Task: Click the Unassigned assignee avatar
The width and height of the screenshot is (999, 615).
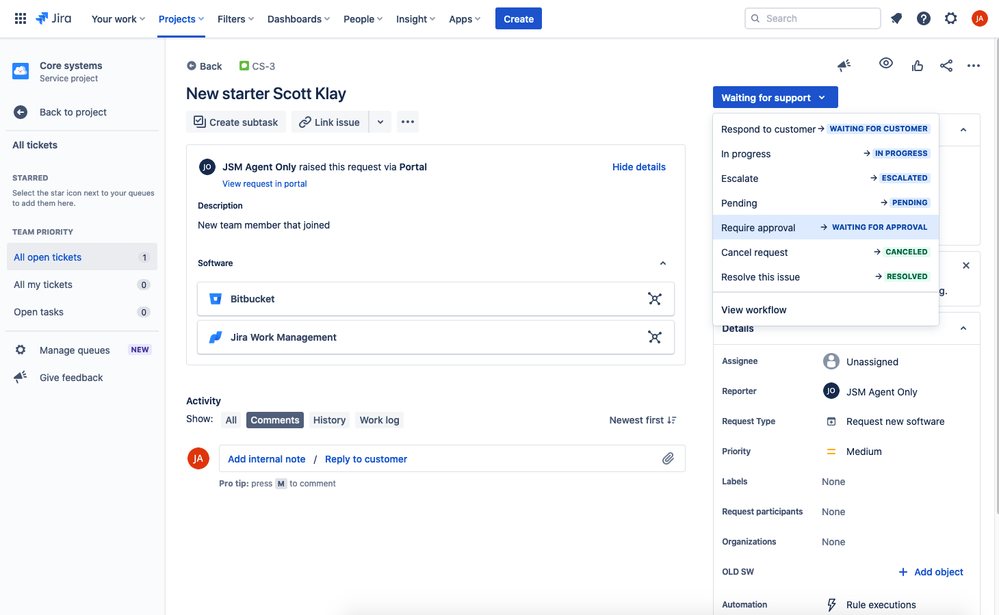Action: [831, 361]
